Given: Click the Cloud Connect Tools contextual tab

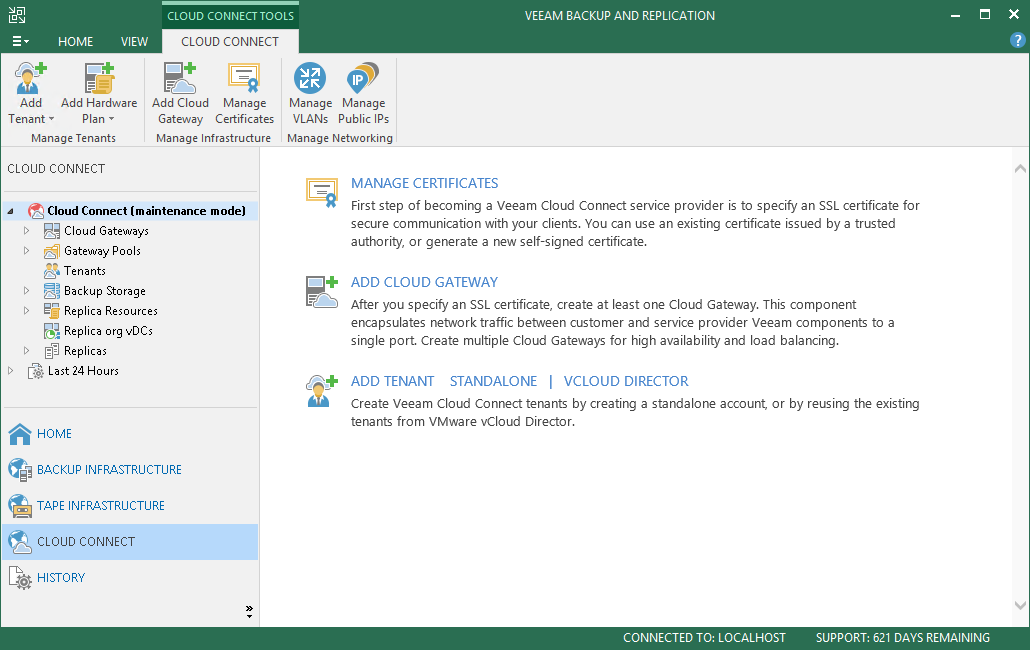Looking at the screenshot, I should pyautogui.click(x=230, y=15).
